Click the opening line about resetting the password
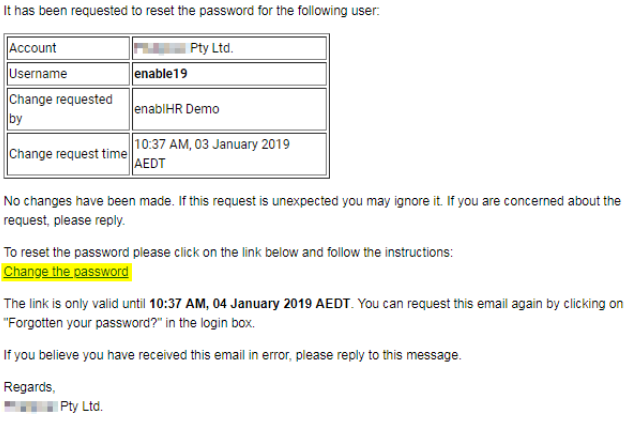This screenshot has height=421, width=627. click(x=192, y=10)
